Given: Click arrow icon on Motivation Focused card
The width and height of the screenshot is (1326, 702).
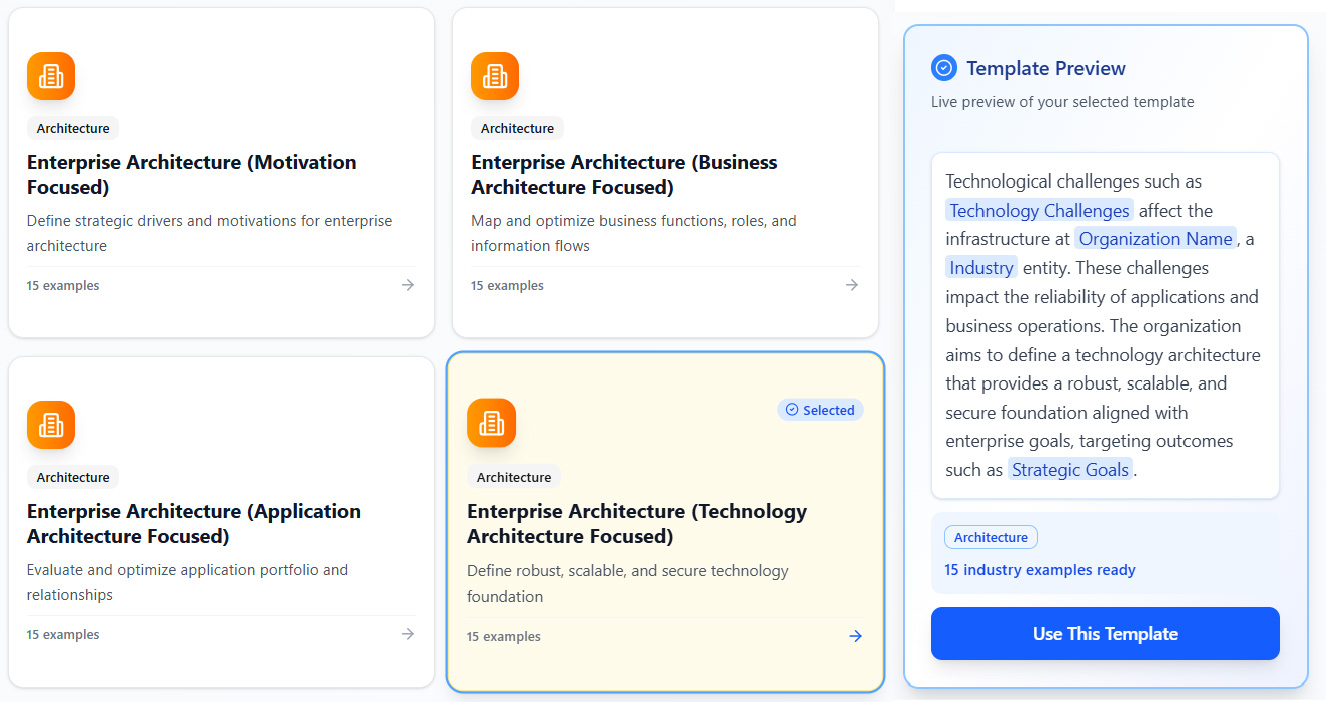Looking at the screenshot, I should [408, 285].
